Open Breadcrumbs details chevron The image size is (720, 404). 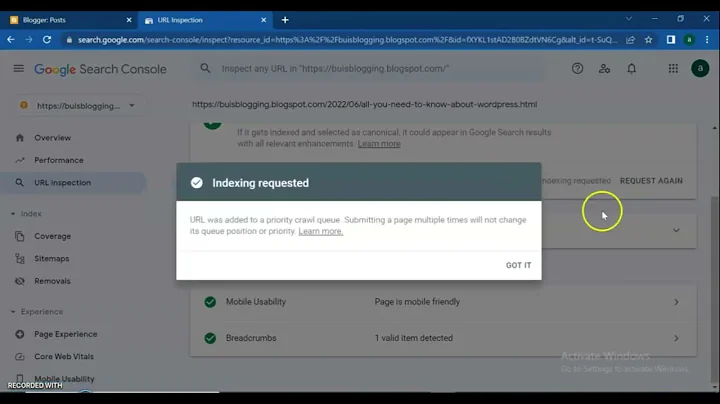[x=676, y=338]
